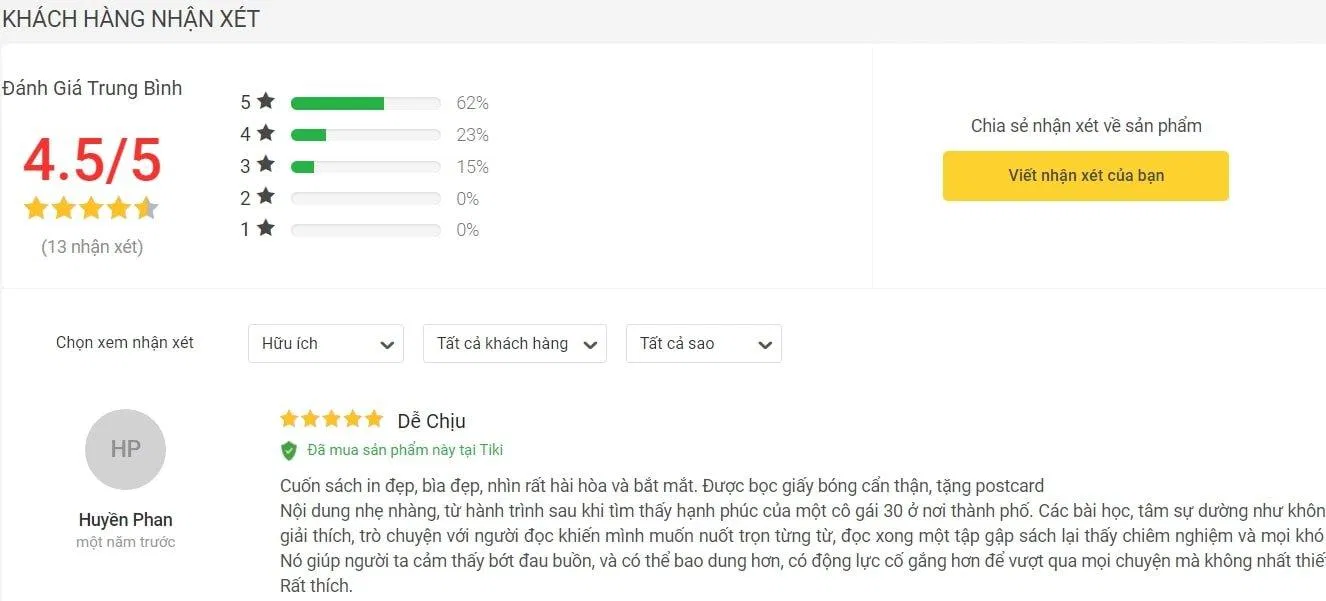This screenshot has width=1326, height=601.
Task: Click the 4-star row star icon
Action: [265, 134]
